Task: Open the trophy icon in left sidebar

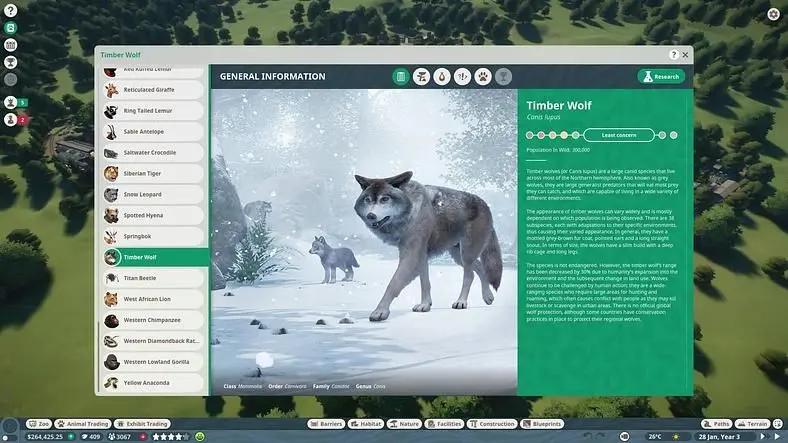Action: click(x=10, y=62)
